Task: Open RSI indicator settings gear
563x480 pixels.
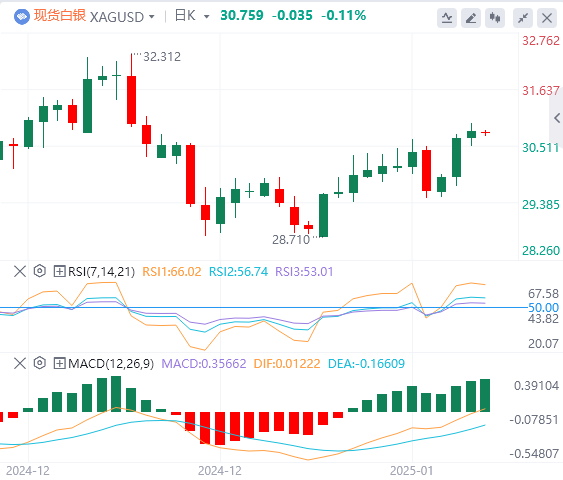Action: click(39, 271)
